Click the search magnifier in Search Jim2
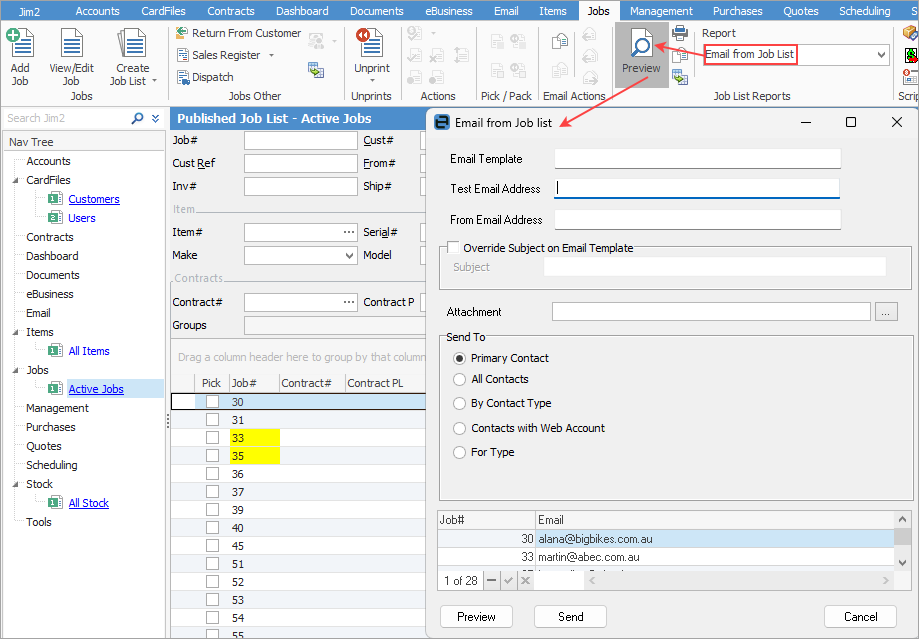The width and height of the screenshot is (919, 639). (x=138, y=118)
